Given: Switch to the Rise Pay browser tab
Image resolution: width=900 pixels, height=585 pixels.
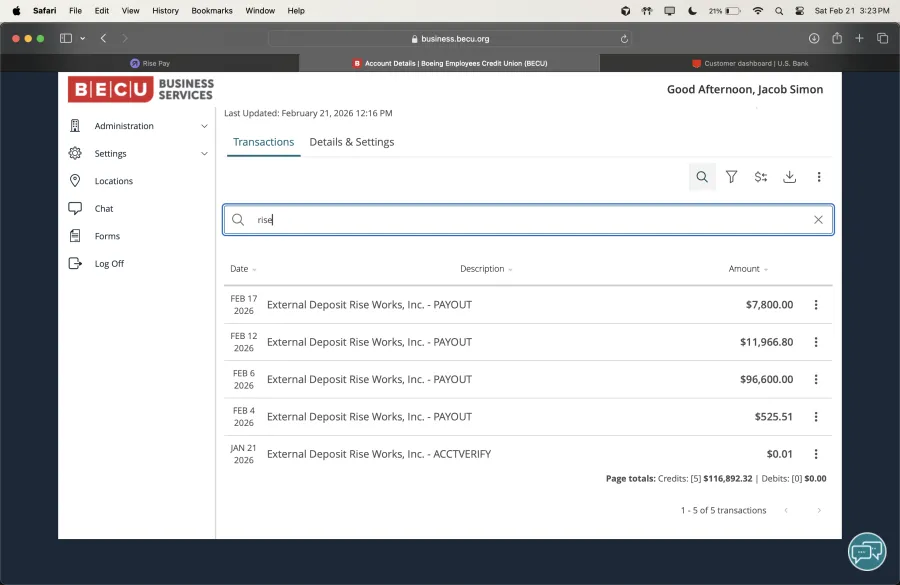Looking at the screenshot, I should [x=150, y=63].
